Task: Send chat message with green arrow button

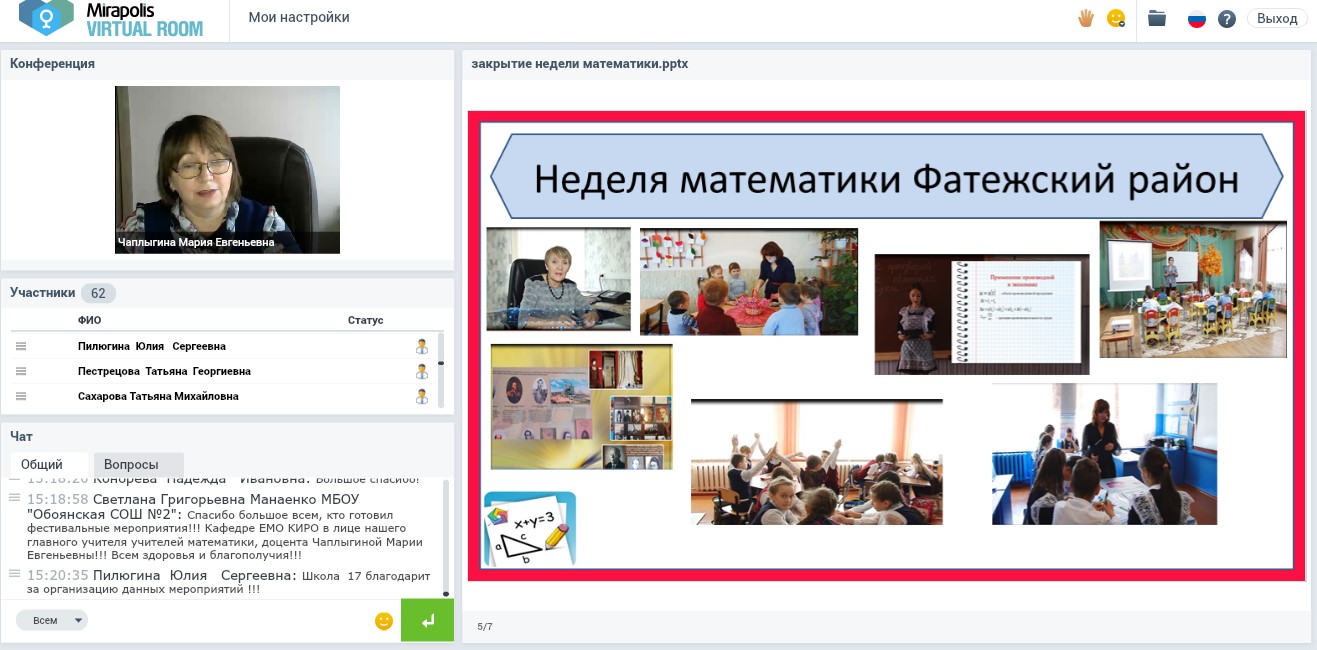Action: pos(427,621)
